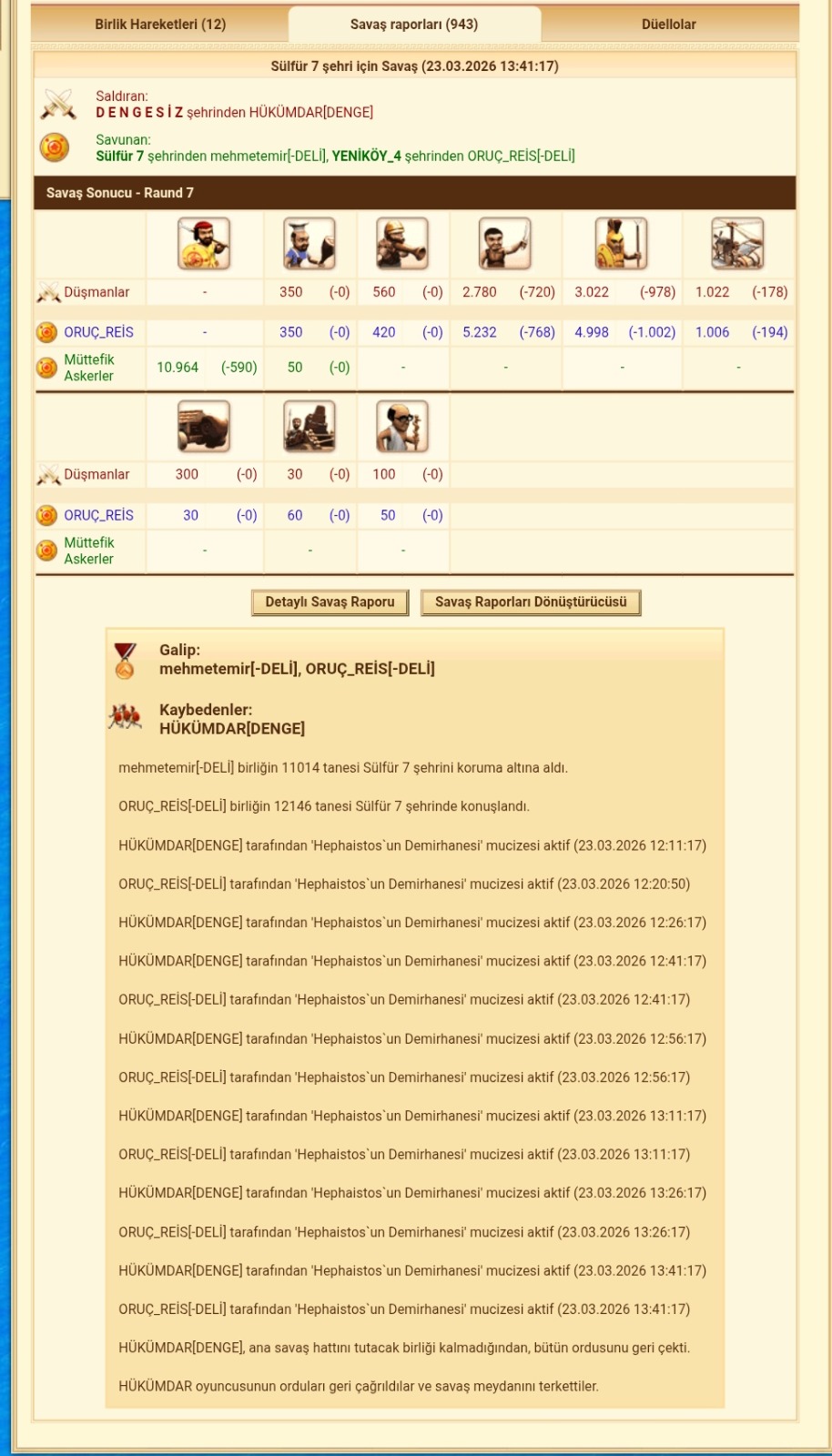Click enemy battering ram count 300
The width and height of the screenshot is (832, 1456).
(x=187, y=474)
